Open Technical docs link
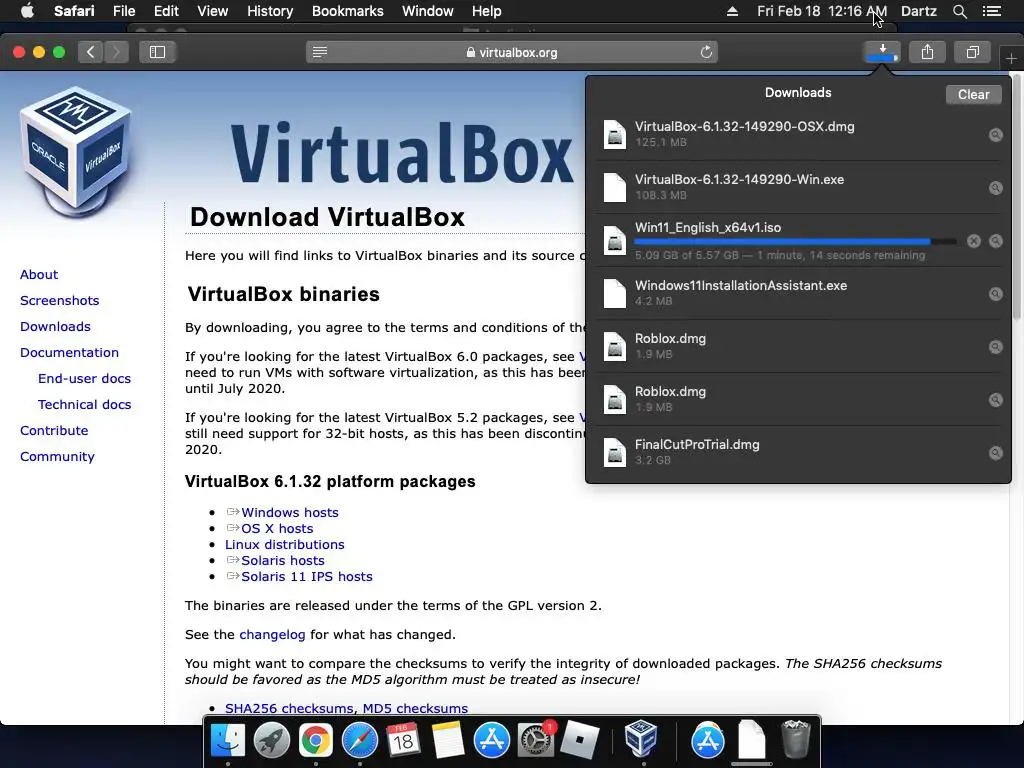The height and width of the screenshot is (768, 1024). (84, 405)
